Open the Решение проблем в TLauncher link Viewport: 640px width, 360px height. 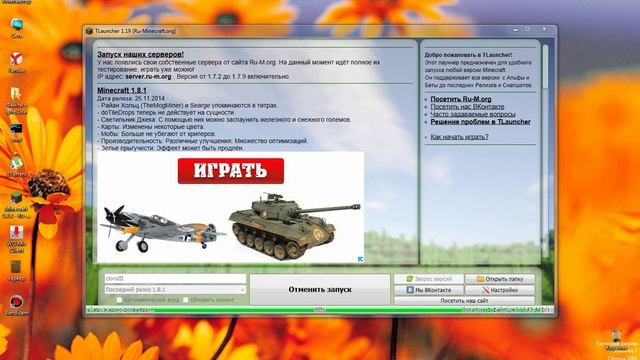point(480,122)
